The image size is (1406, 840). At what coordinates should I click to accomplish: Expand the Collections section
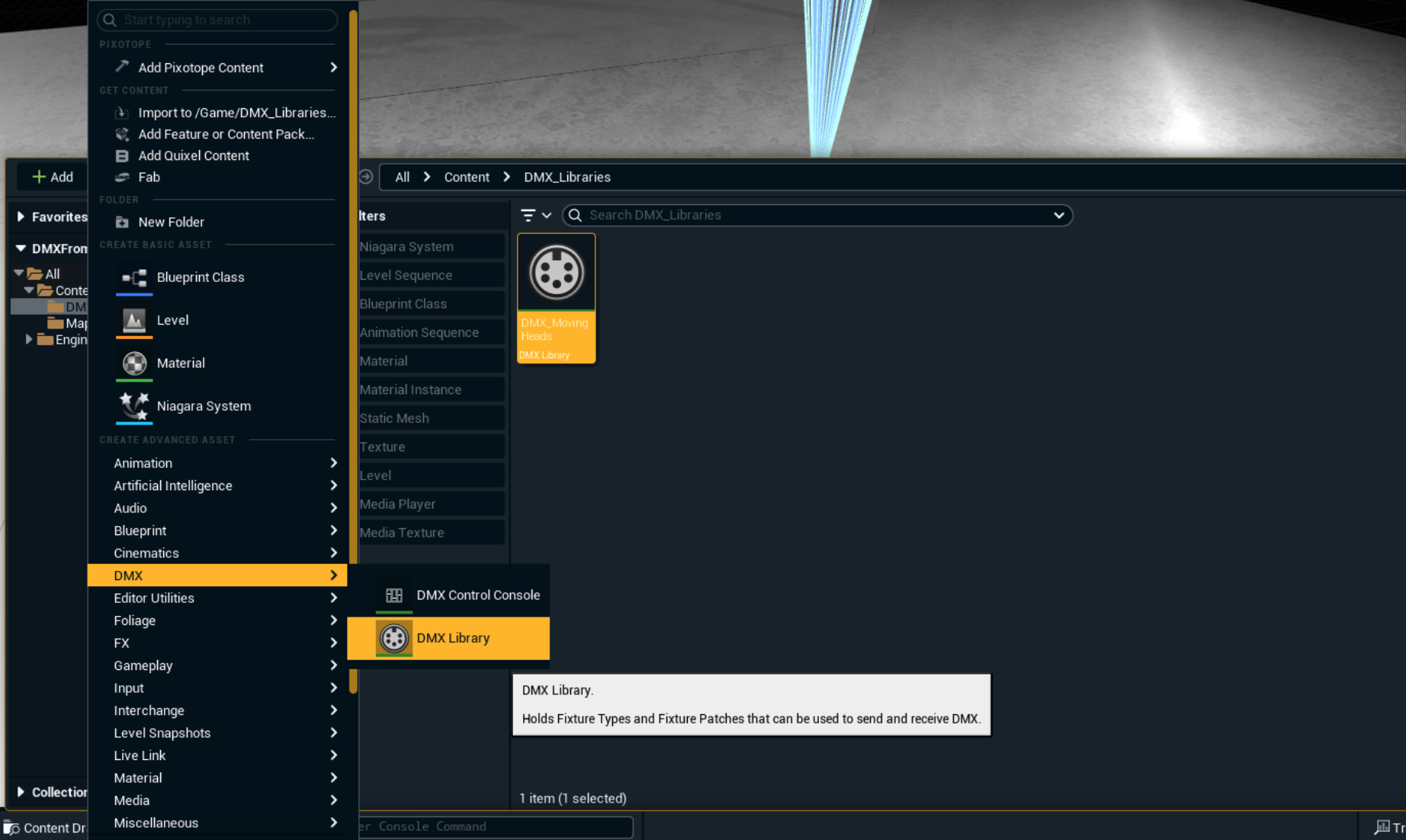point(21,792)
